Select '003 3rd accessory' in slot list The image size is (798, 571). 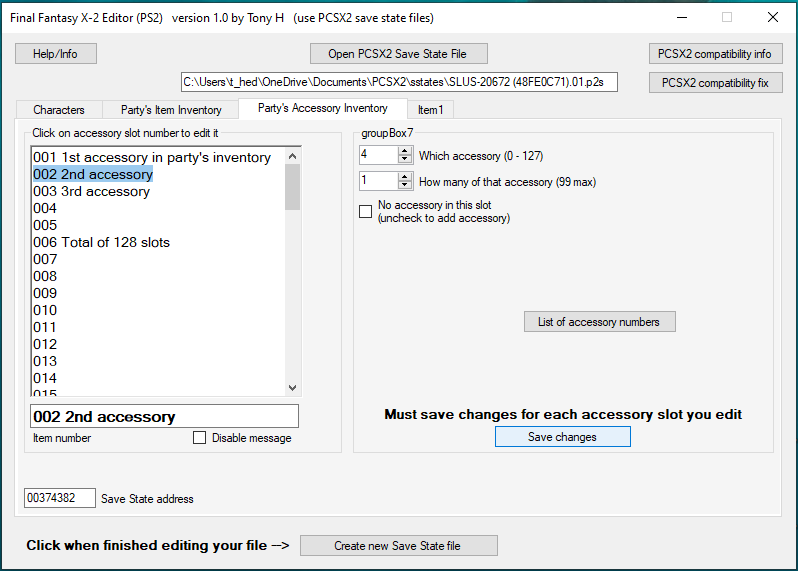click(x=91, y=192)
